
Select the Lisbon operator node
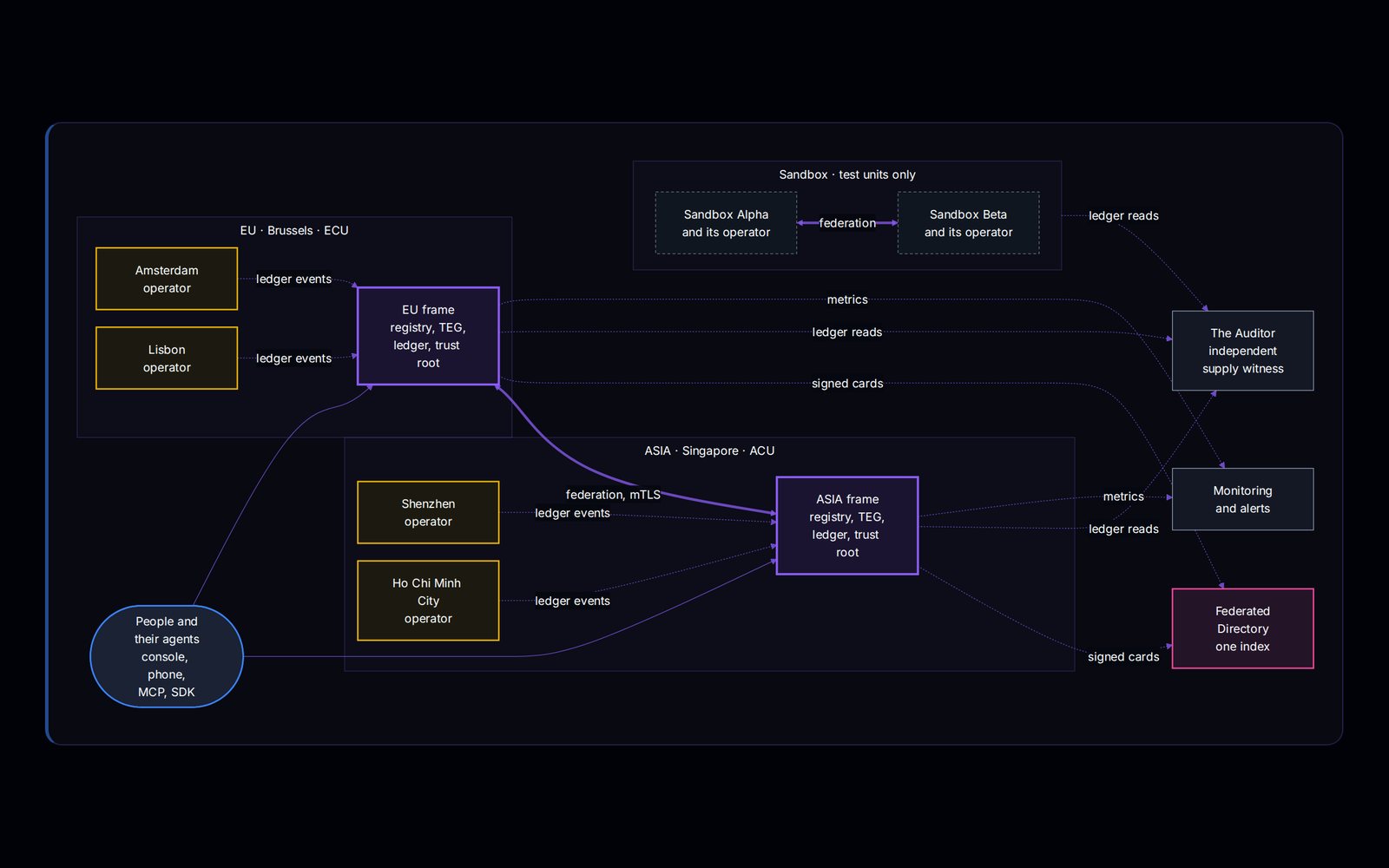(x=167, y=358)
